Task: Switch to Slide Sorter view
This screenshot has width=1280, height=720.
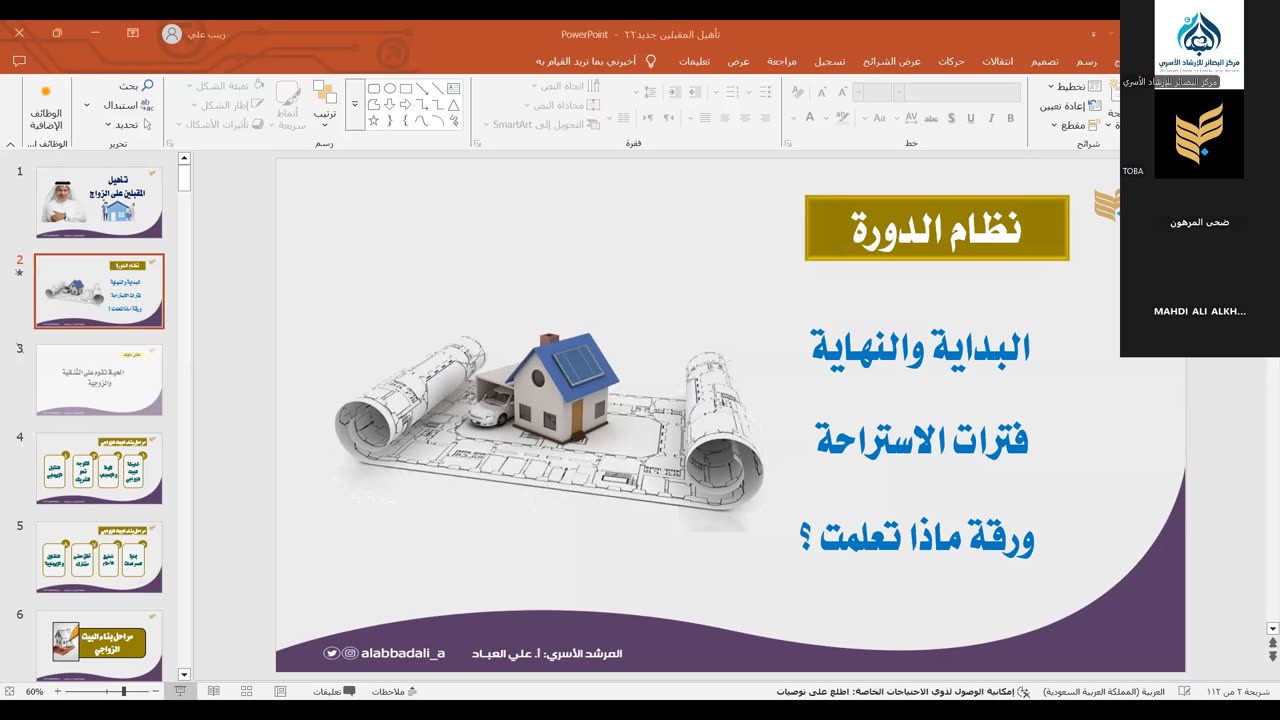Action: click(x=246, y=691)
